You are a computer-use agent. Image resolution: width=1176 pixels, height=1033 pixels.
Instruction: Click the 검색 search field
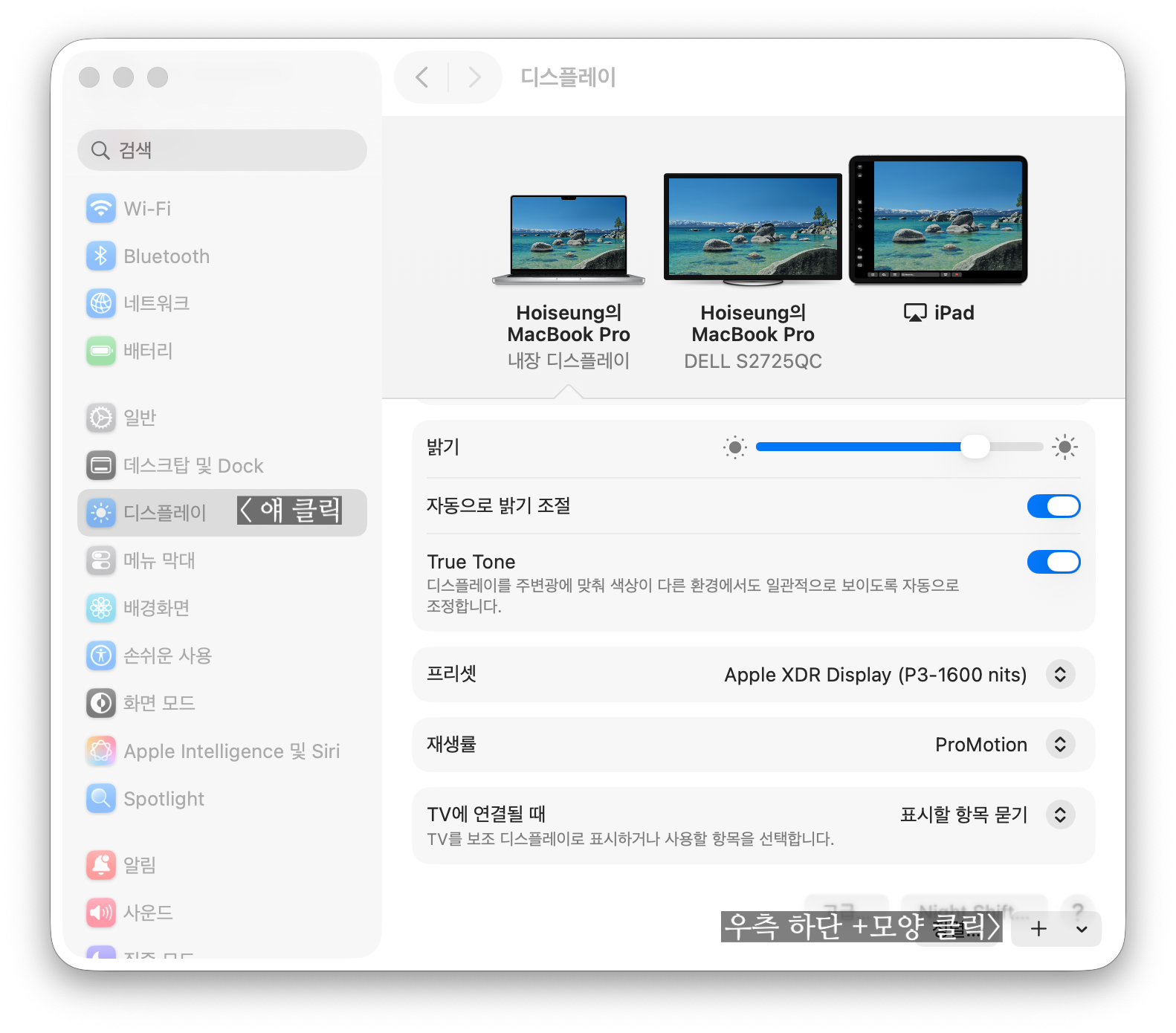click(x=222, y=150)
